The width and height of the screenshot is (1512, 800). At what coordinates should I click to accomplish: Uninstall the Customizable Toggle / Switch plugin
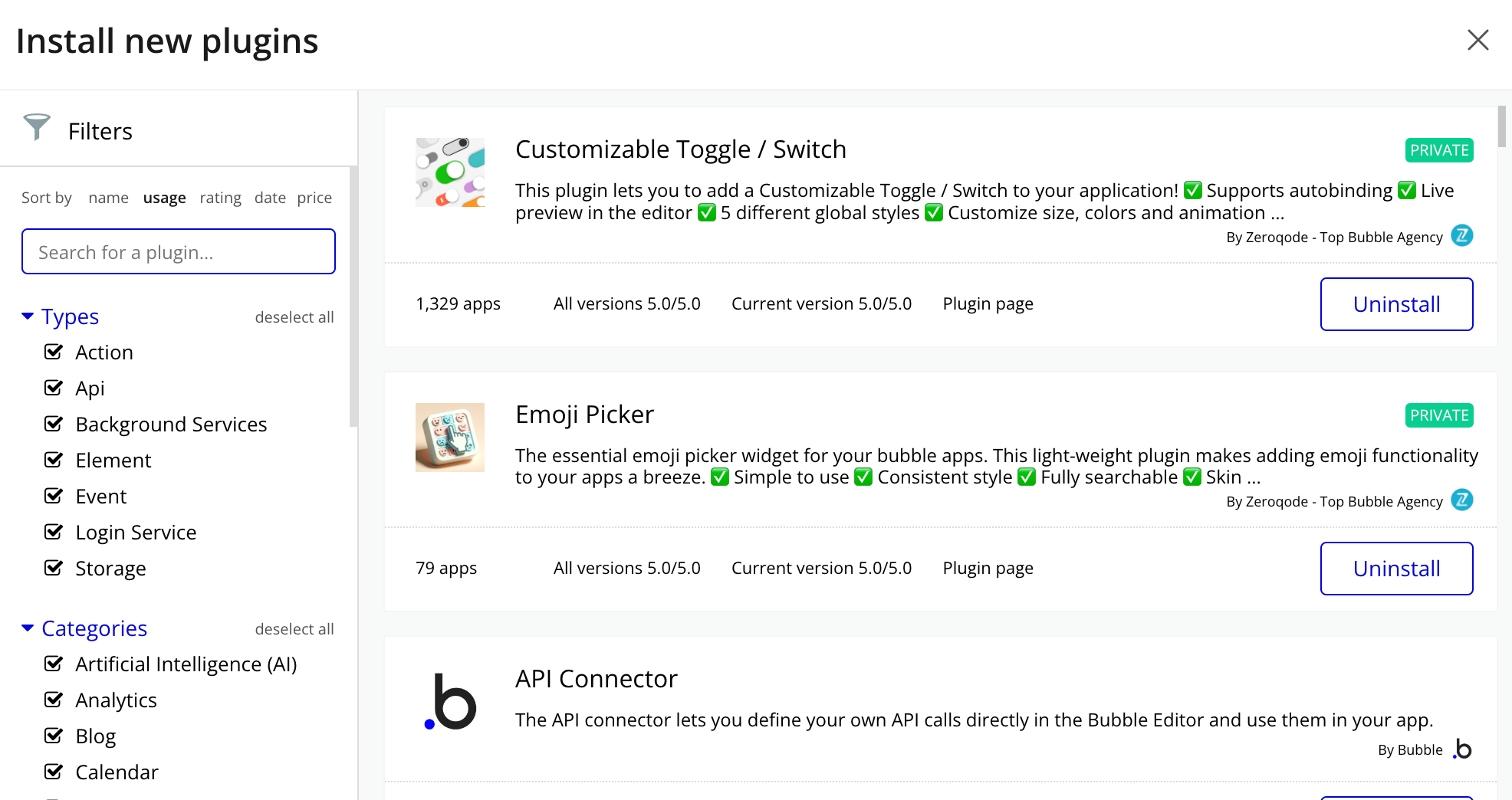[1396, 304]
